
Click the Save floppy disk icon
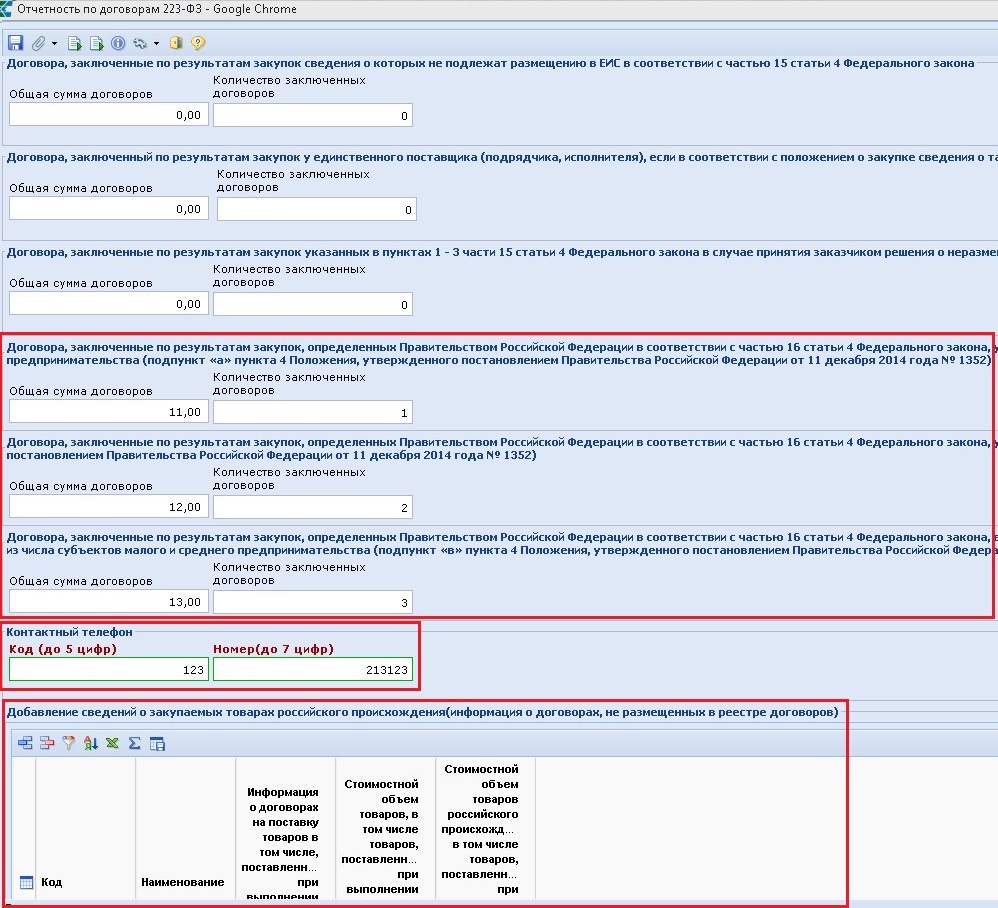pos(15,43)
